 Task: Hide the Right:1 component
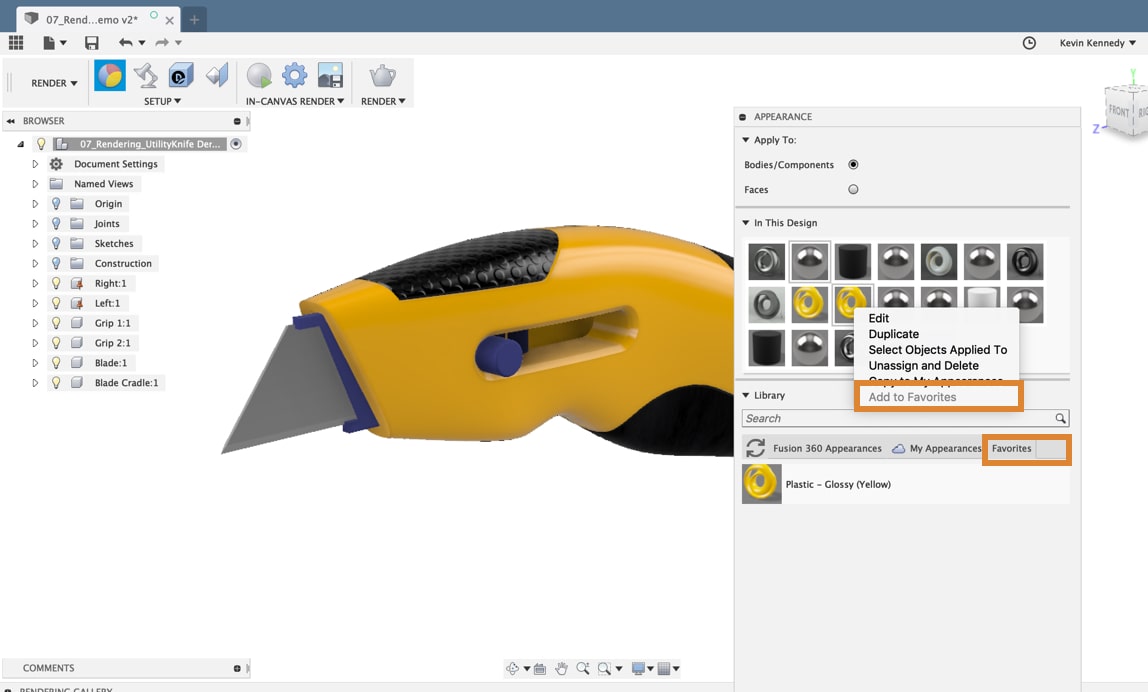(56, 283)
